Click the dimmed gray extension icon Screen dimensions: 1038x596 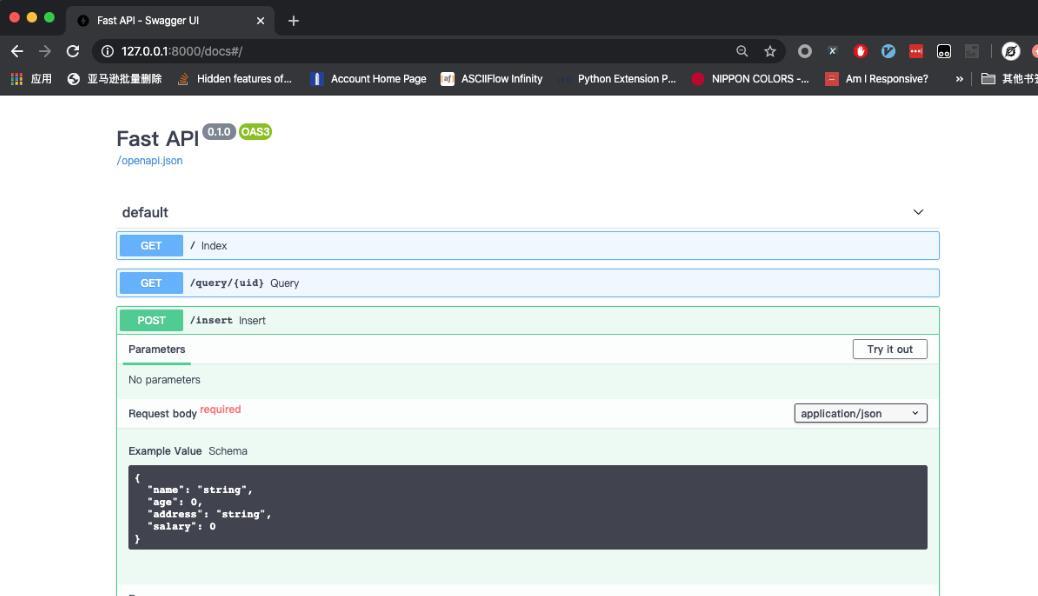coord(971,51)
